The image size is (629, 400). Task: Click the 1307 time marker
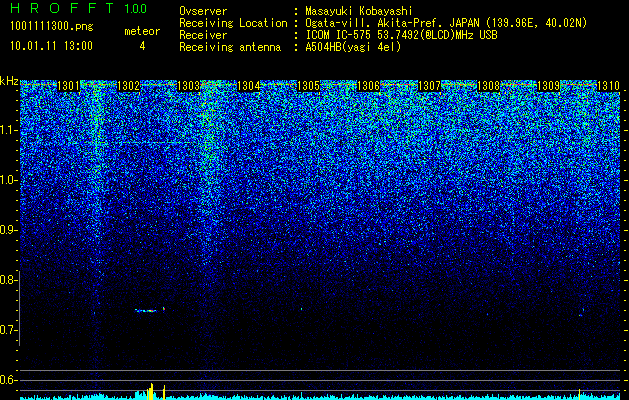428,86
